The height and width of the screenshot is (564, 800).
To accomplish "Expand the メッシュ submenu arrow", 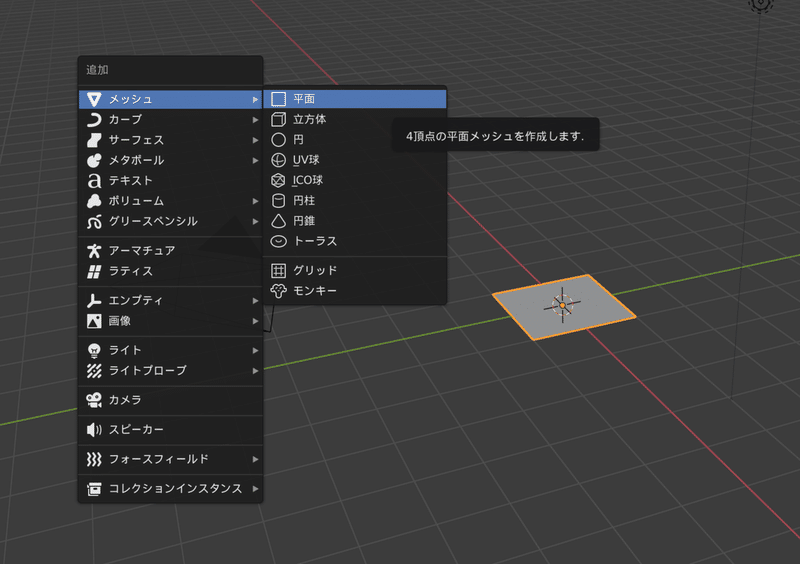I will [x=255, y=100].
